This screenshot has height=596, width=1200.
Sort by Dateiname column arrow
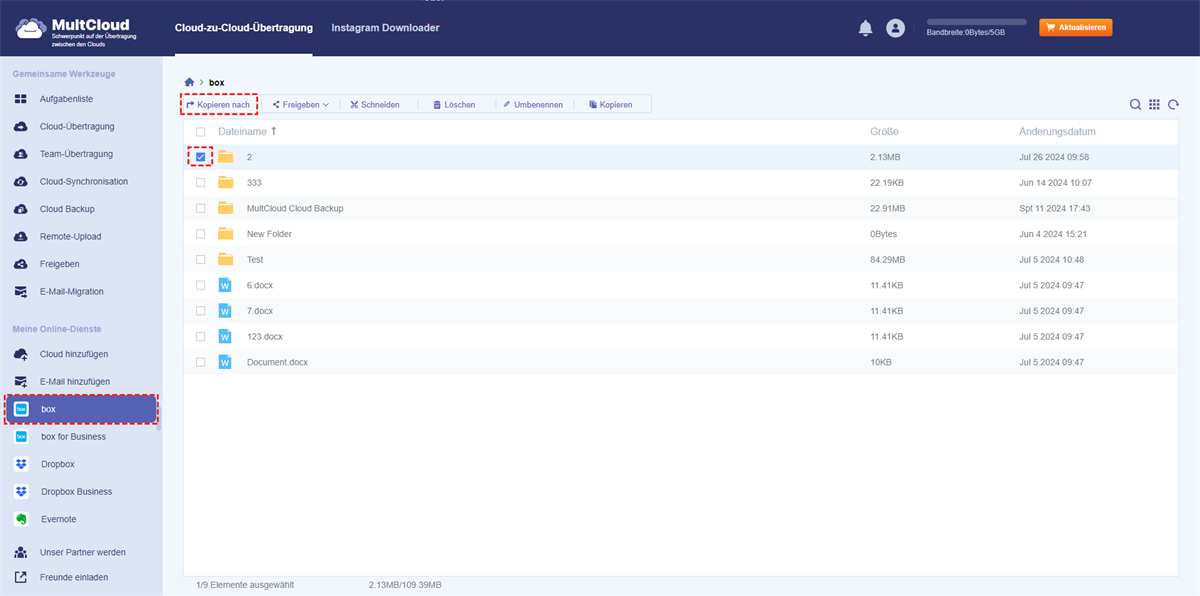click(273, 131)
